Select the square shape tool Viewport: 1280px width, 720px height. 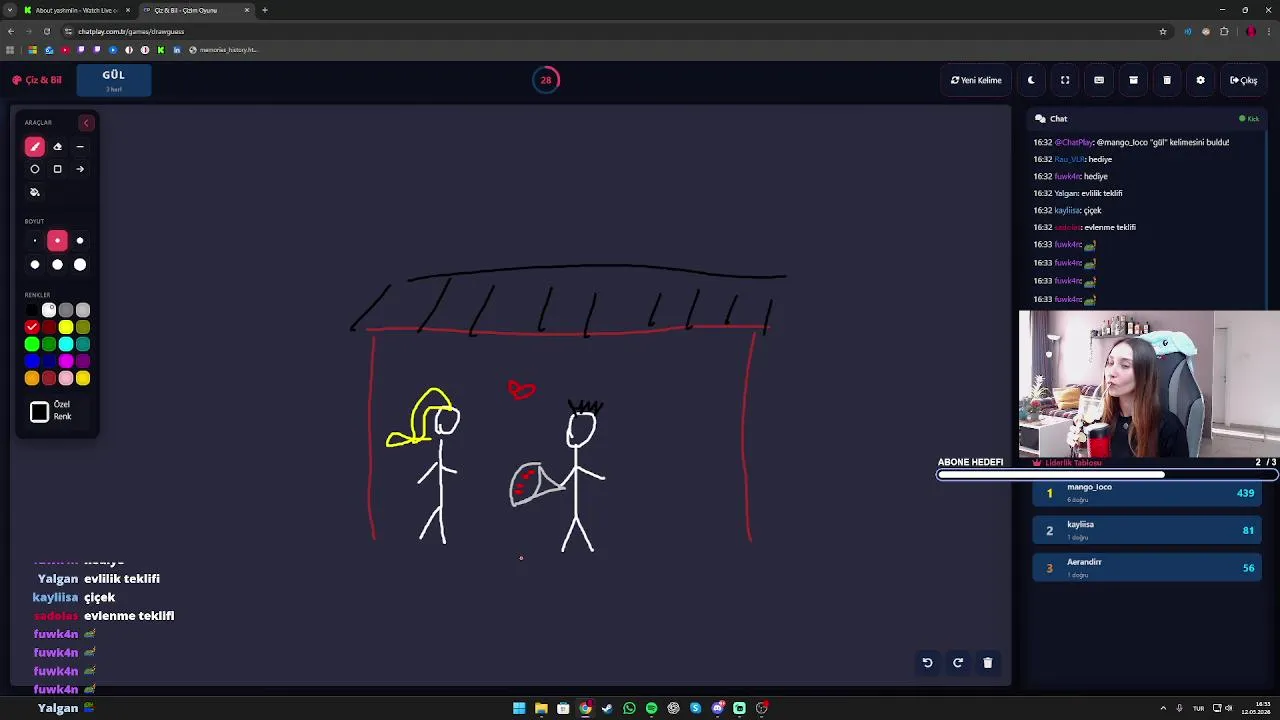tap(57, 169)
